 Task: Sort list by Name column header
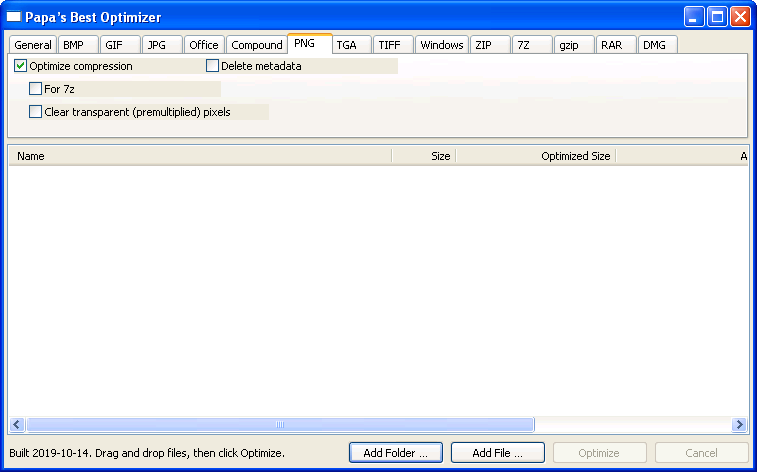pos(200,156)
